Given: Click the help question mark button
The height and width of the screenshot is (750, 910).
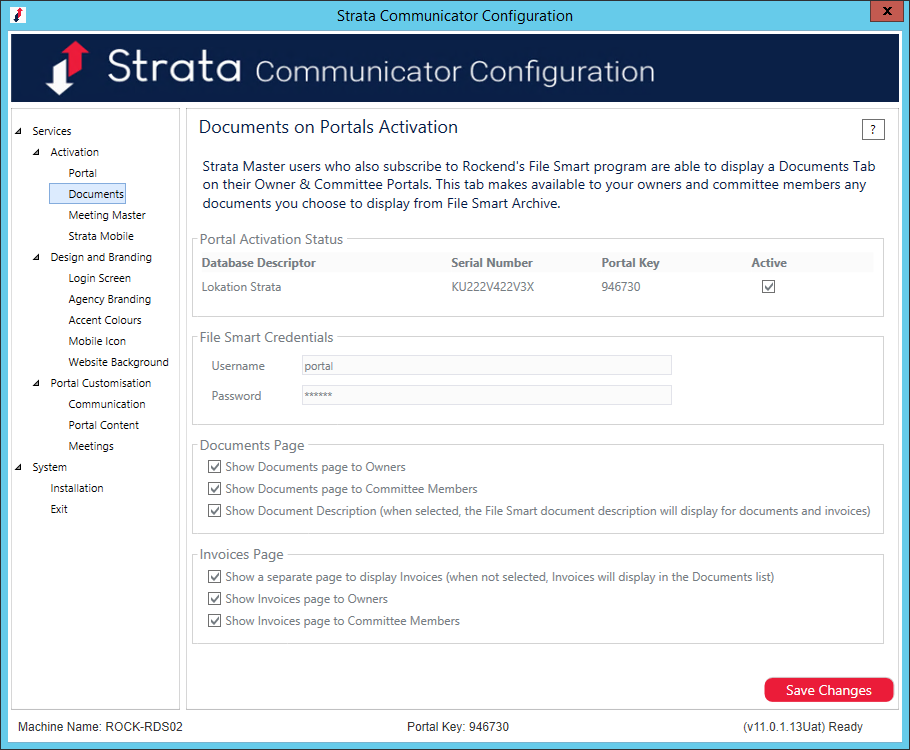Looking at the screenshot, I should (873, 129).
